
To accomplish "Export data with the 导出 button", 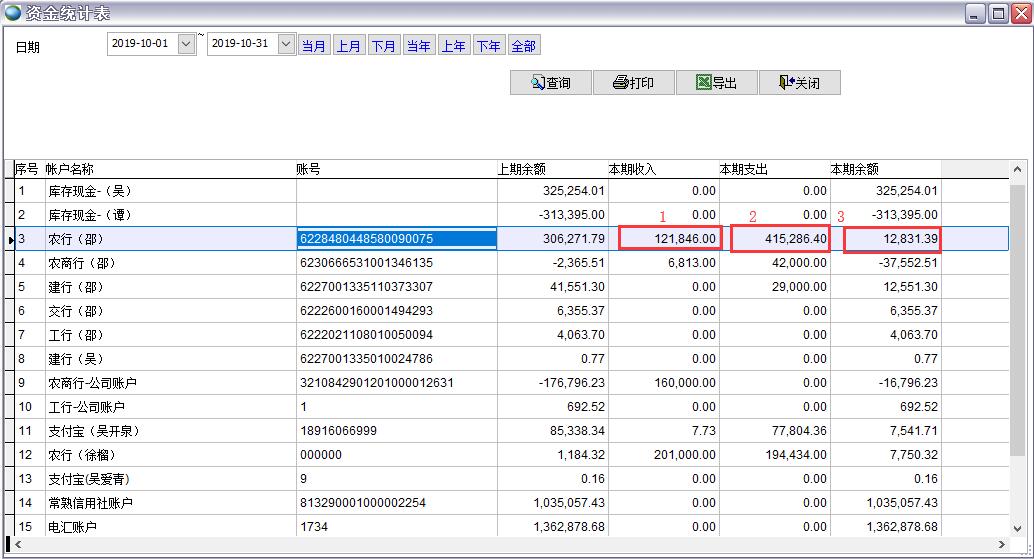I will (x=717, y=83).
